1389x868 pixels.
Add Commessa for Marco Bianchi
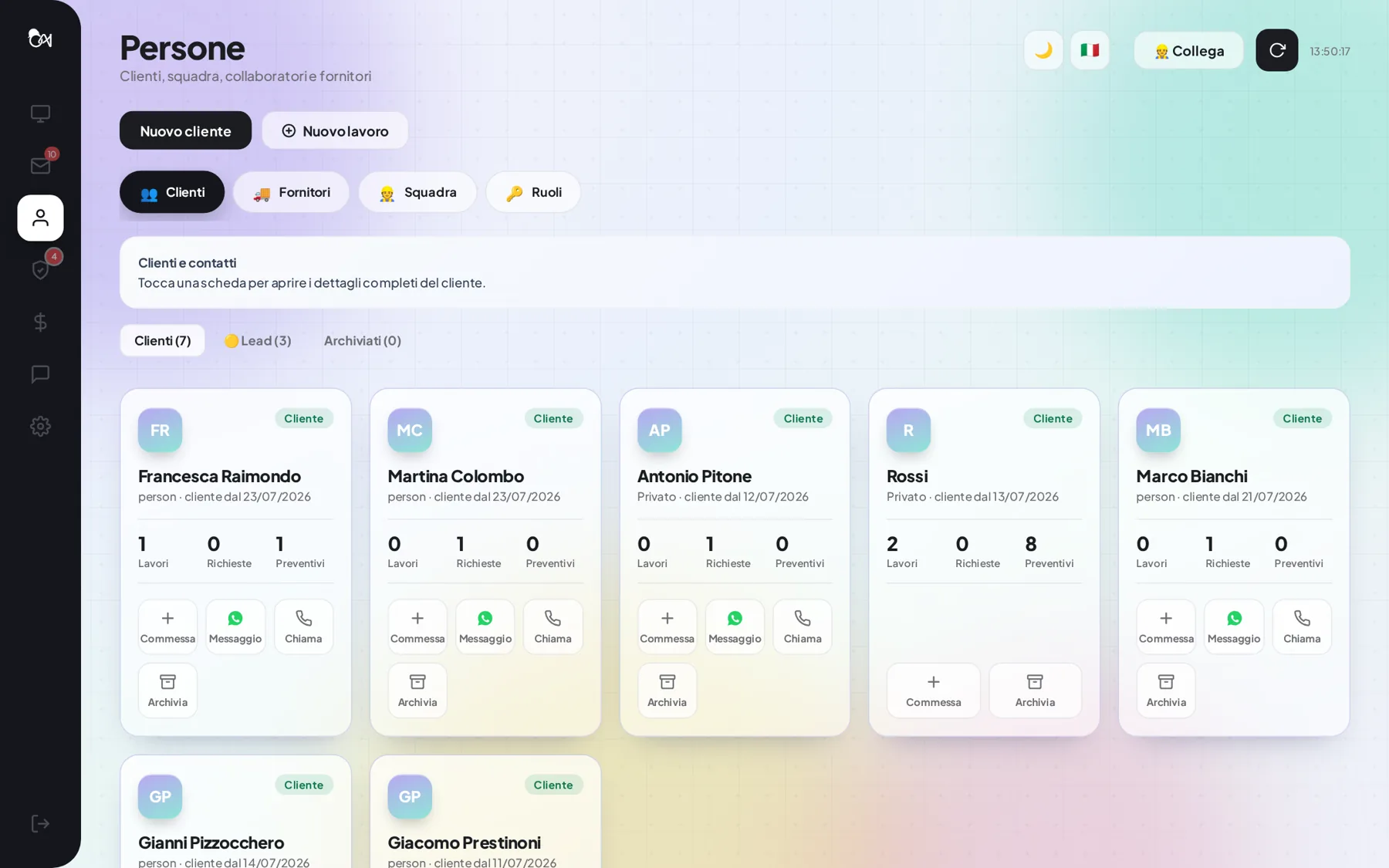pyautogui.click(x=1166, y=627)
